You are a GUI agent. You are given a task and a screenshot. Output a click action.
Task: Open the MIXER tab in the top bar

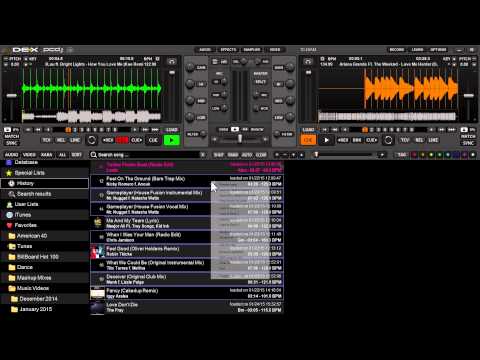click(x=205, y=50)
